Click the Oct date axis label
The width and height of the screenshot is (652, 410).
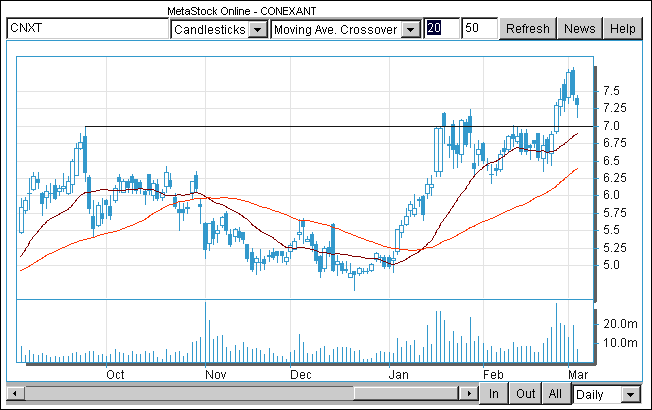click(115, 375)
